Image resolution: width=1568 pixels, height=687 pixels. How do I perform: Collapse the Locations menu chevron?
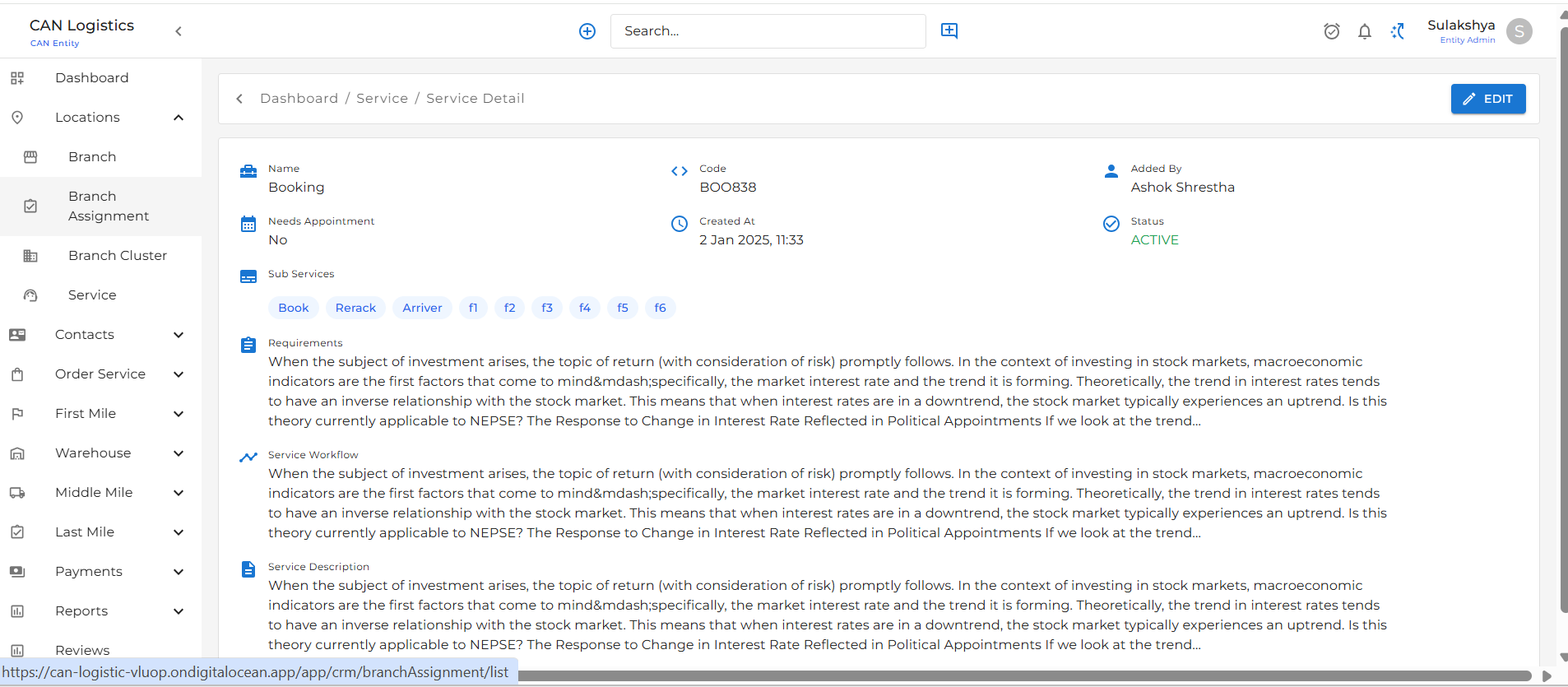(x=179, y=118)
